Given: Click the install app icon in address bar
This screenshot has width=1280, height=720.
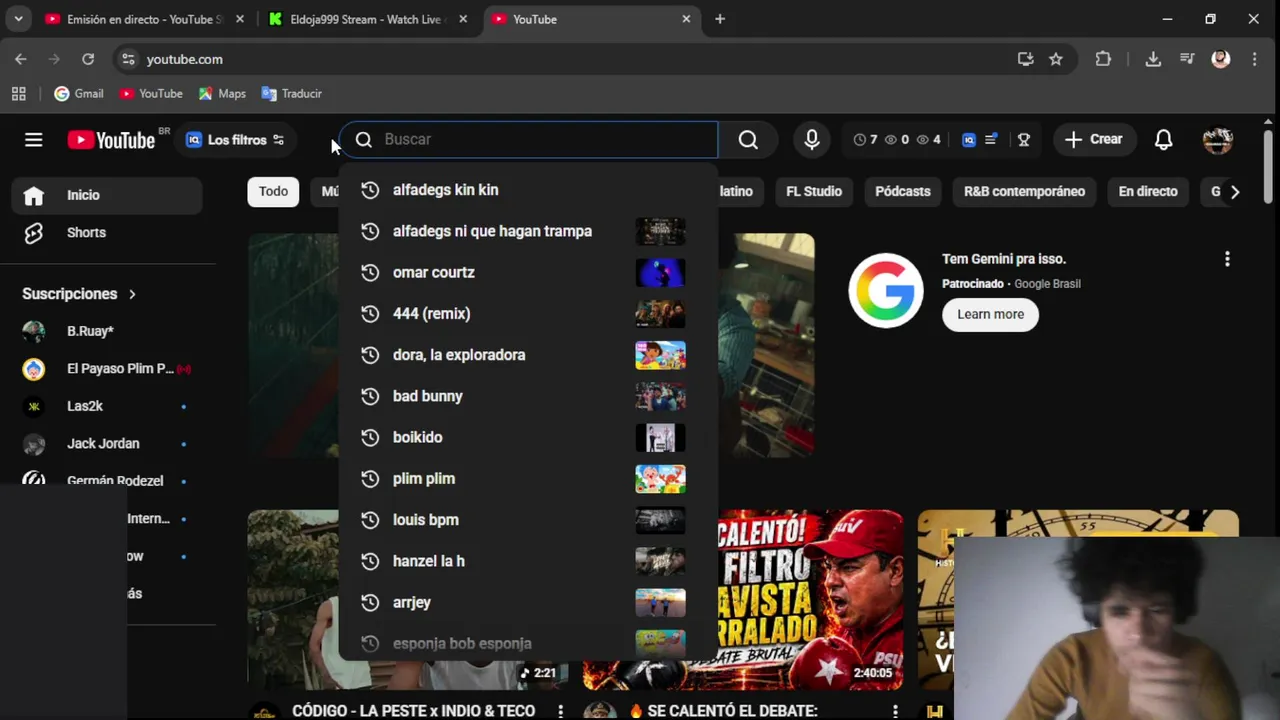Looking at the screenshot, I should point(1025,59).
